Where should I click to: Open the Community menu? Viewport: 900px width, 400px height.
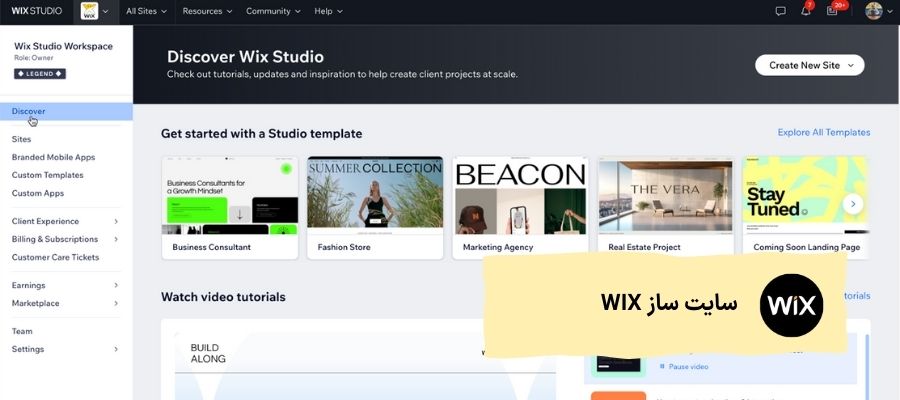(273, 11)
